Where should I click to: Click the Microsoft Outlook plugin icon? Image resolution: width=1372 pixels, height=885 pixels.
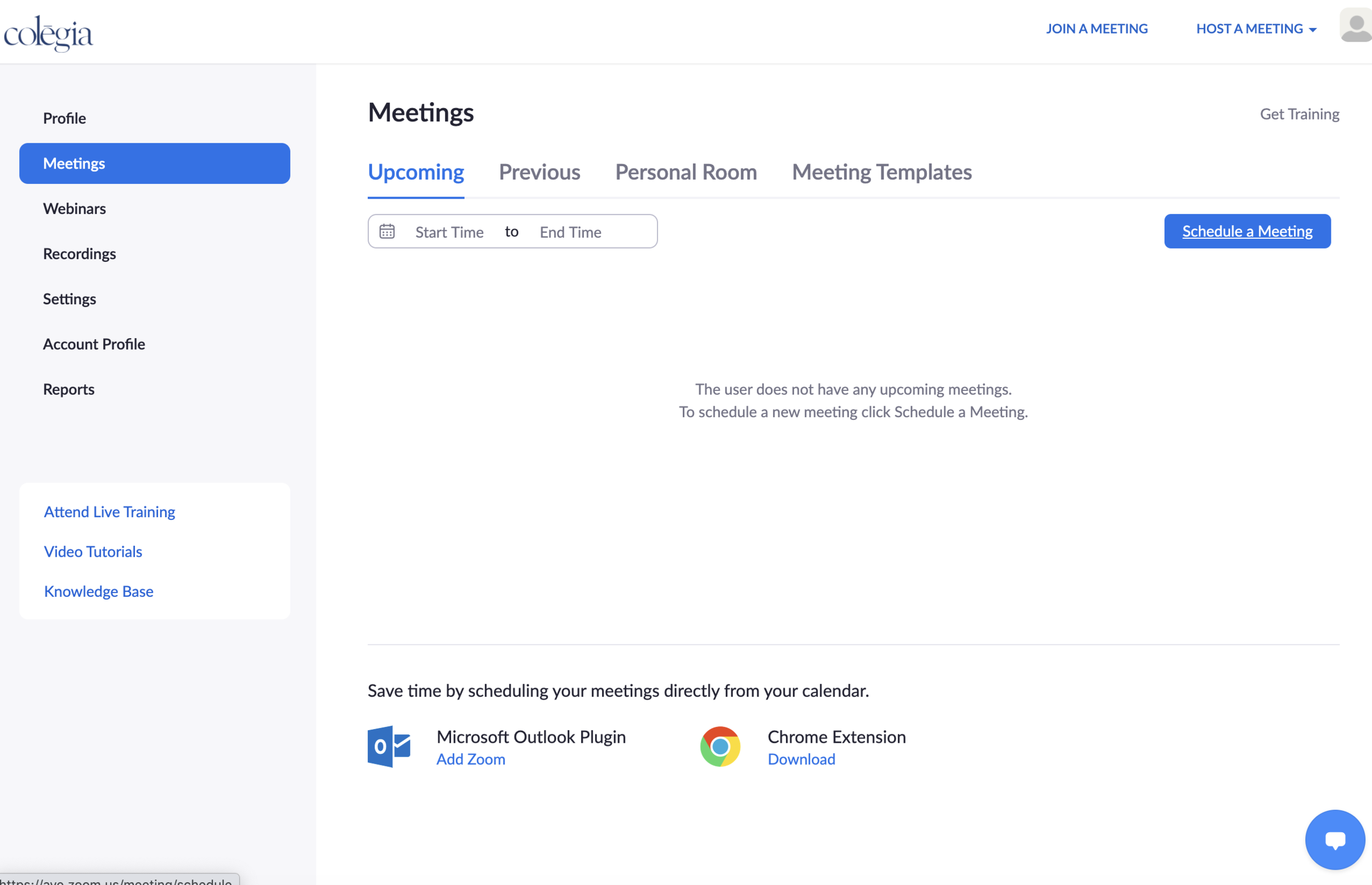click(x=390, y=746)
